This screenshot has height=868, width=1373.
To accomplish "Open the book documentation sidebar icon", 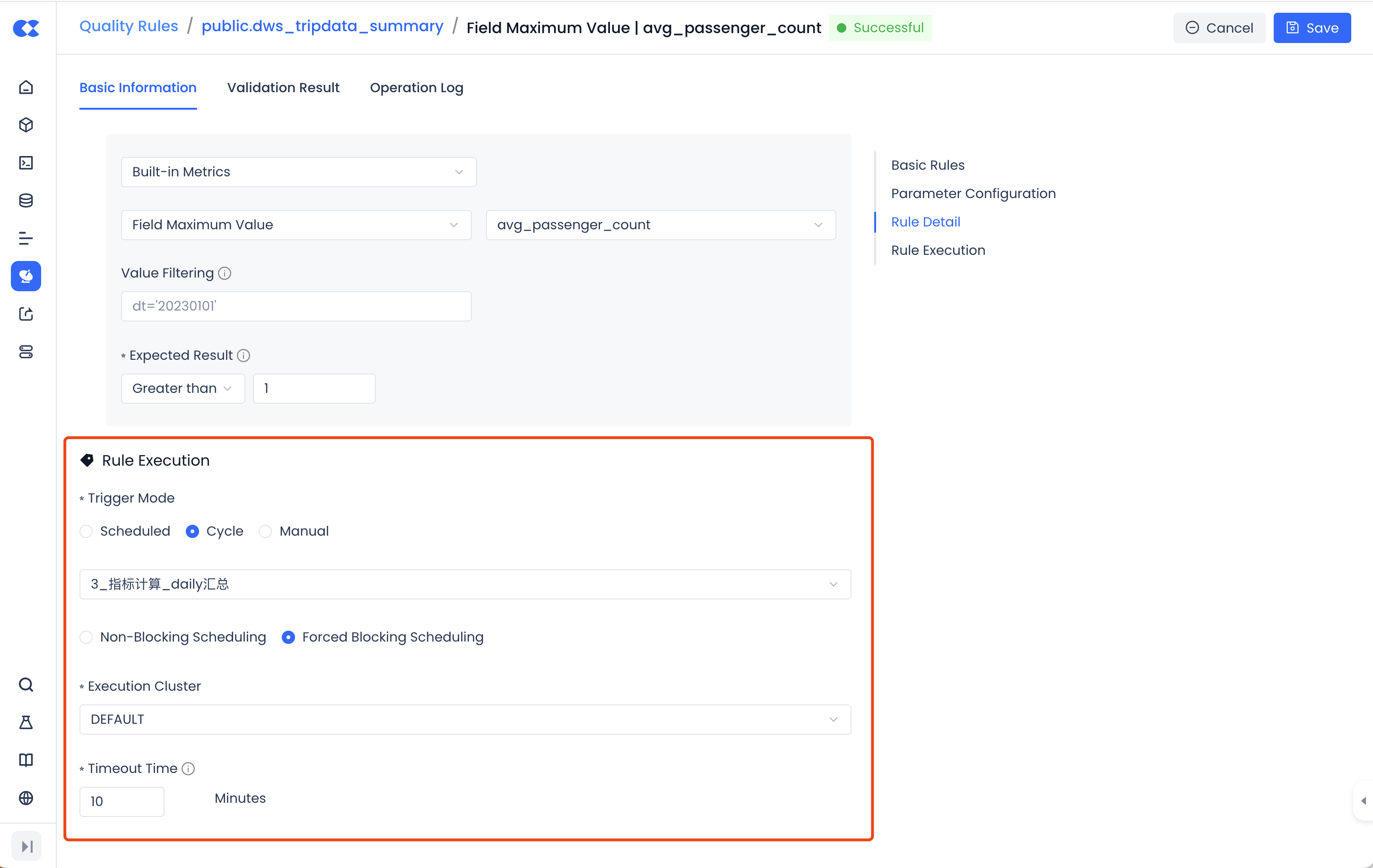I will [26, 760].
